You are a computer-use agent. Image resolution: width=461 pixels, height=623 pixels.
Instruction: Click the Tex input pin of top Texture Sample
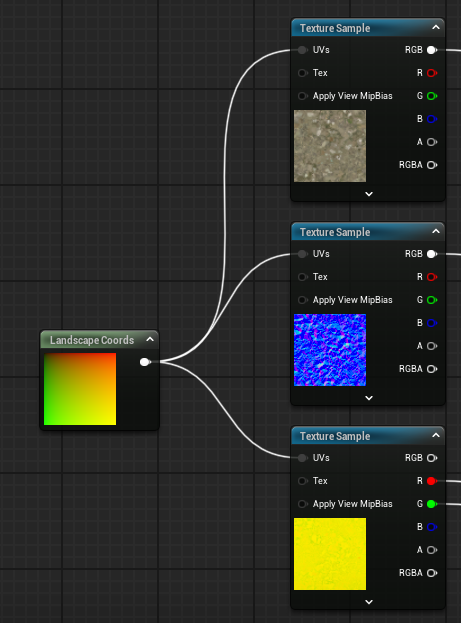[302, 73]
